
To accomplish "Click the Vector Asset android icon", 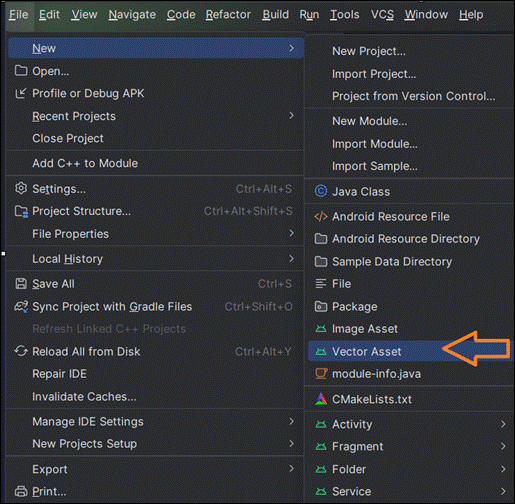I will pos(321,351).
